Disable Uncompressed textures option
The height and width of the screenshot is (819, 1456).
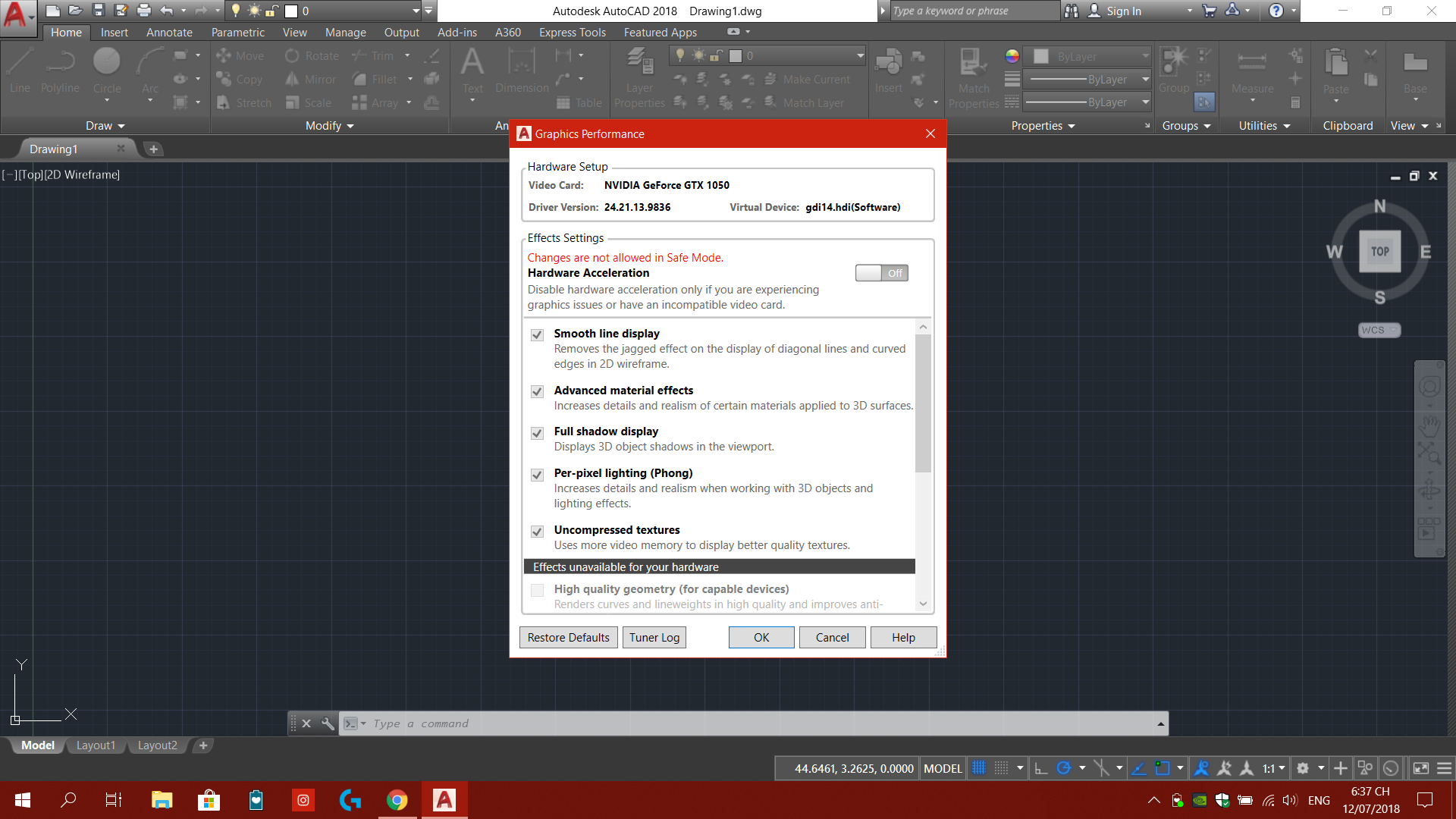pyautogui.click(x=537, y=531)
